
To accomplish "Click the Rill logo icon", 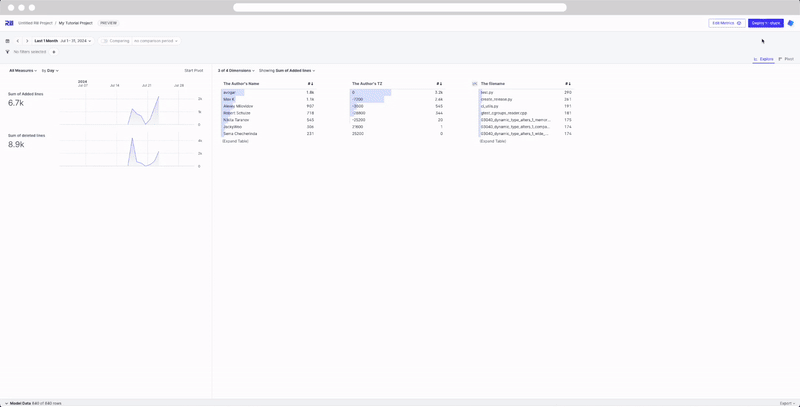I will point(9,23).
